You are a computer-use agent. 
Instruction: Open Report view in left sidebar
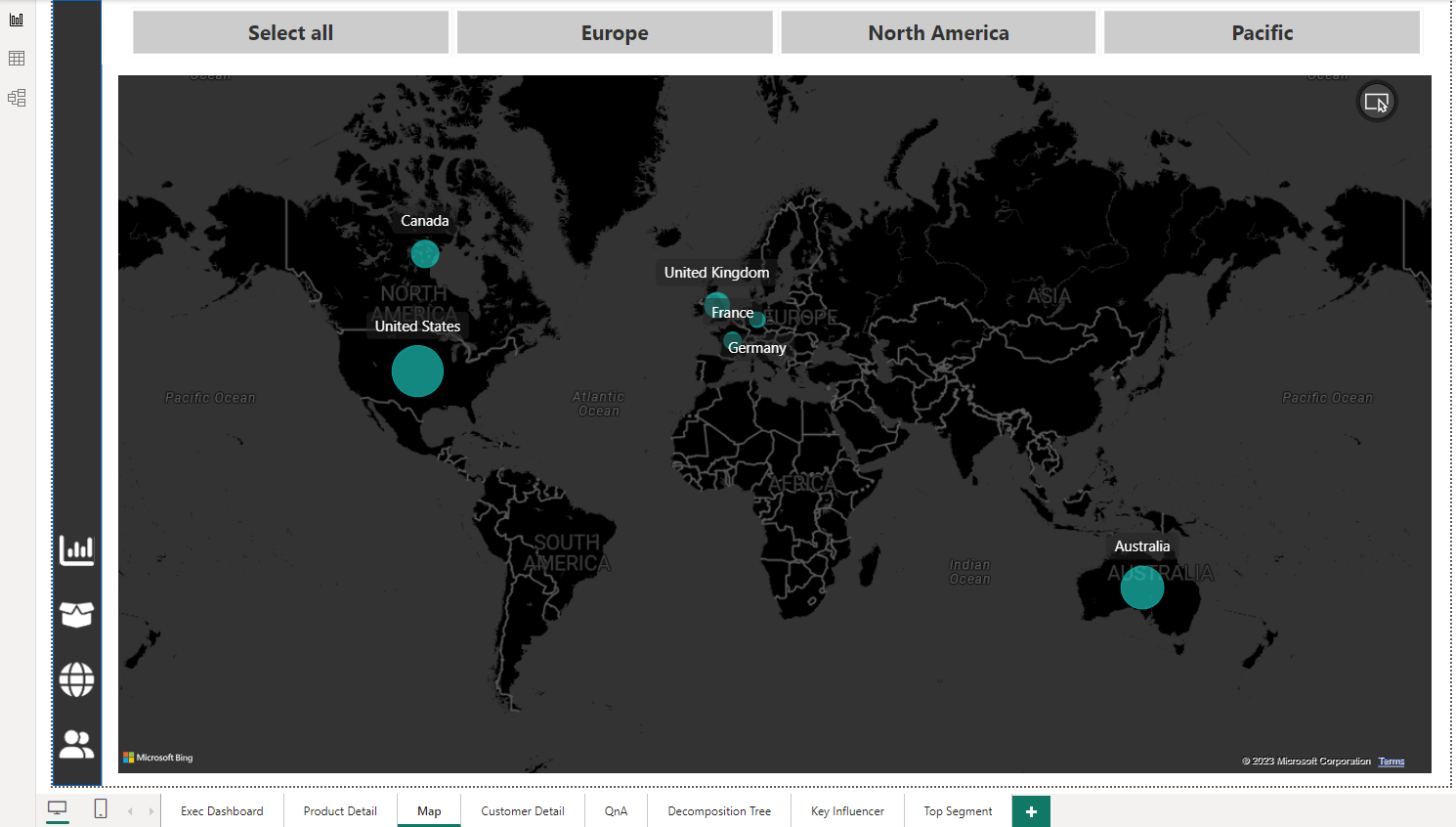(17, 20)
